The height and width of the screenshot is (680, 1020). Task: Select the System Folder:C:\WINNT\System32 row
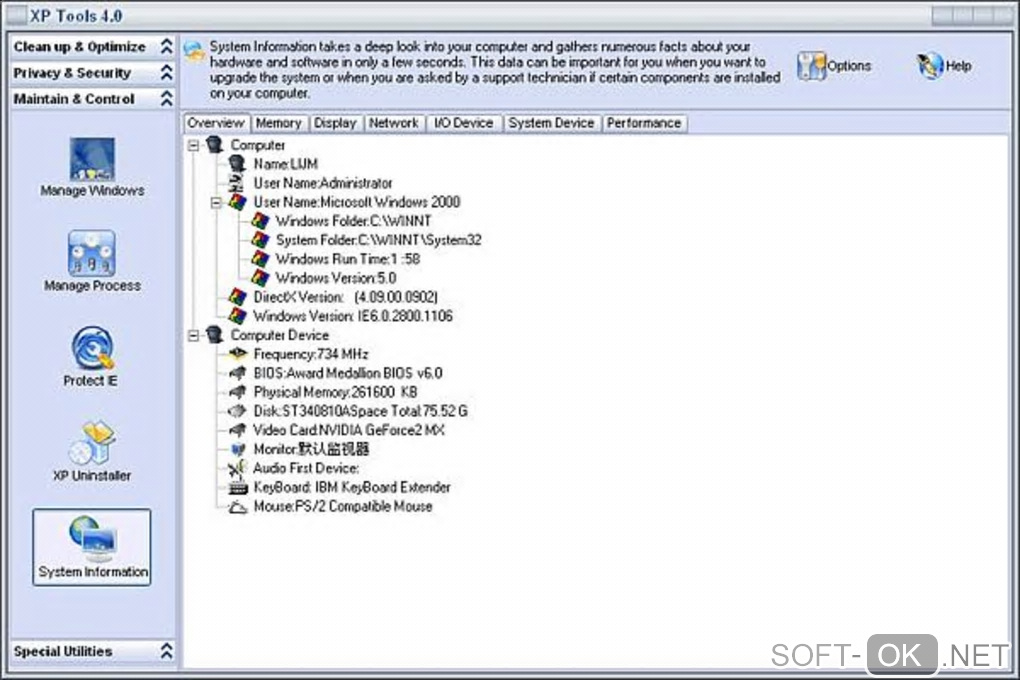(x=379, y=239)
